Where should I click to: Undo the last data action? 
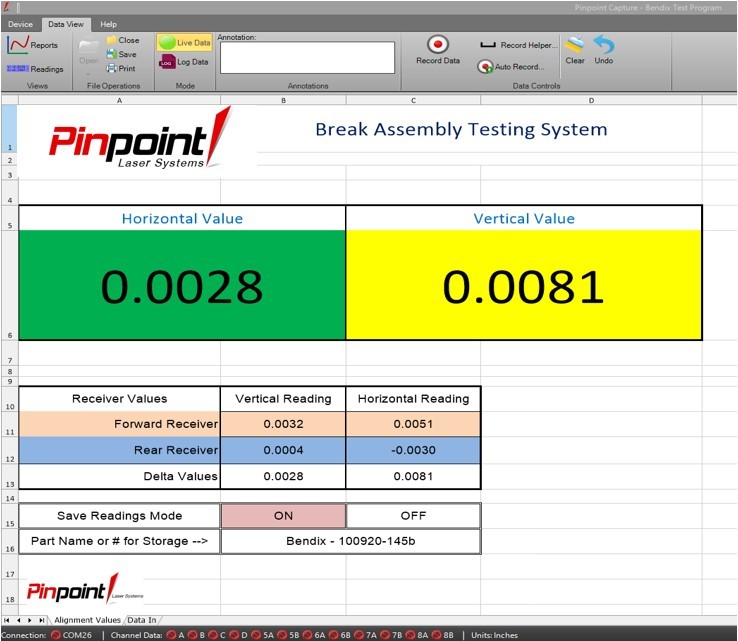pyautogui.click(x=603, y=50)
